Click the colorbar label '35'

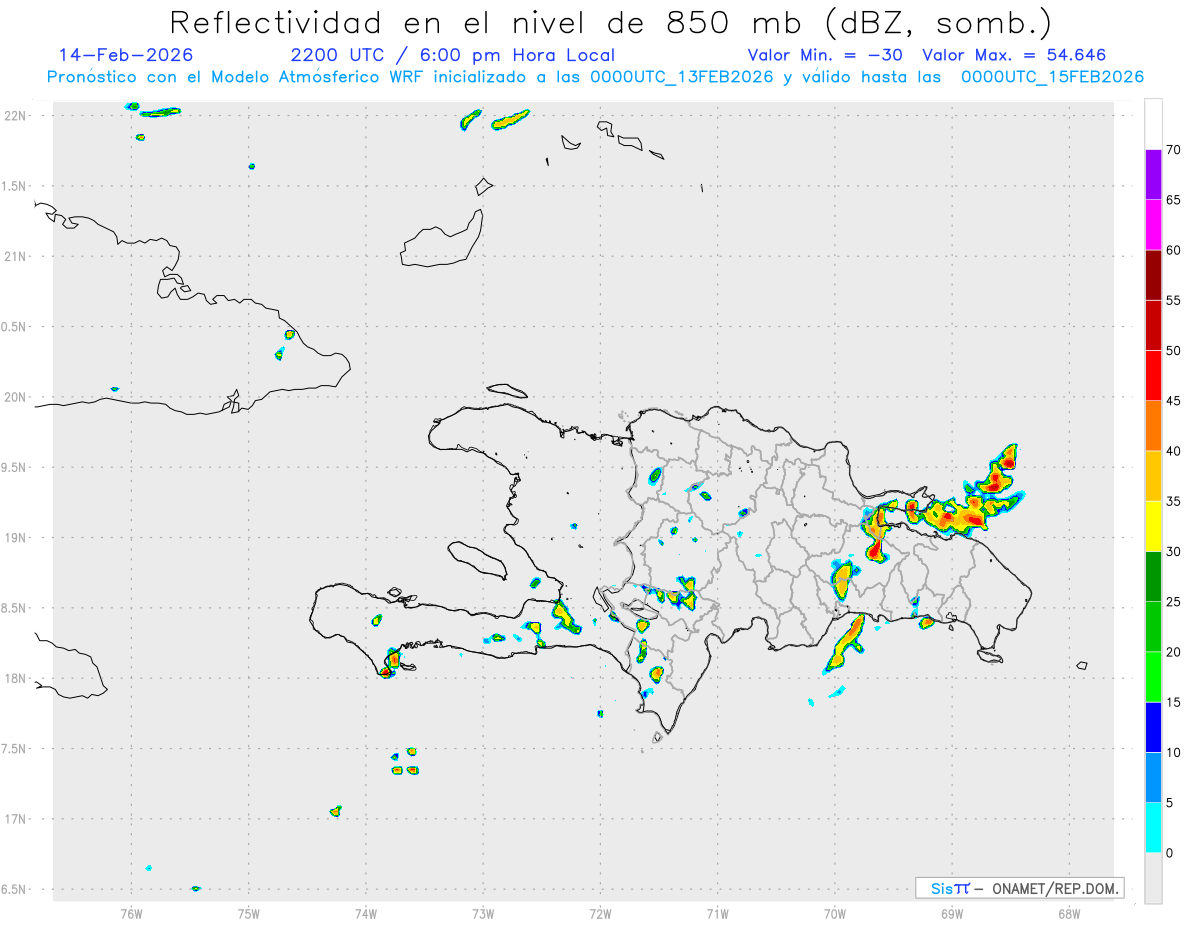1174,502
